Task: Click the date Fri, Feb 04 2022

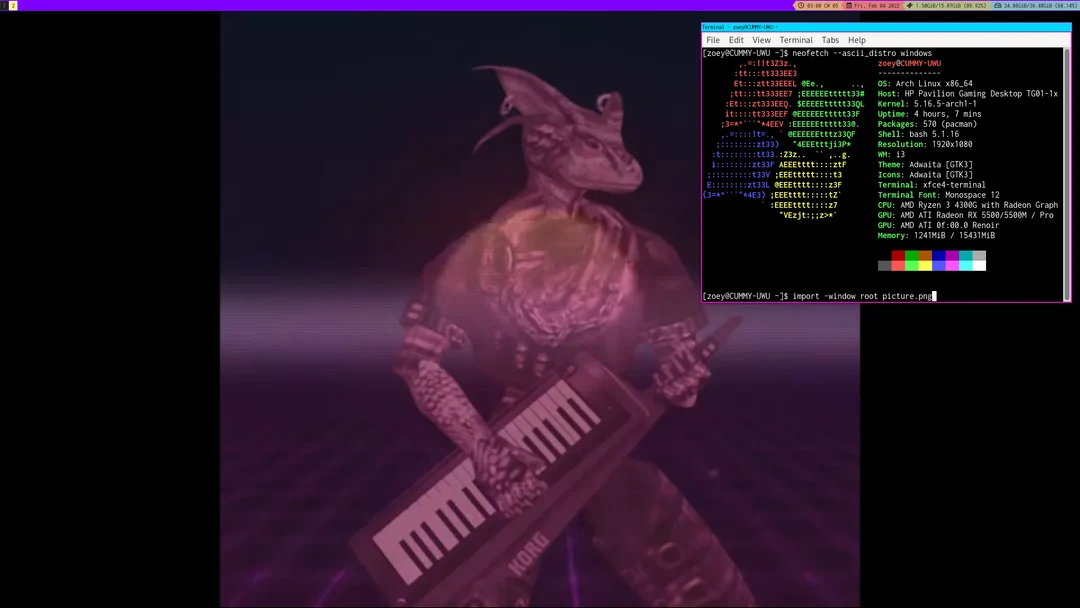Action: coord(876,5)
